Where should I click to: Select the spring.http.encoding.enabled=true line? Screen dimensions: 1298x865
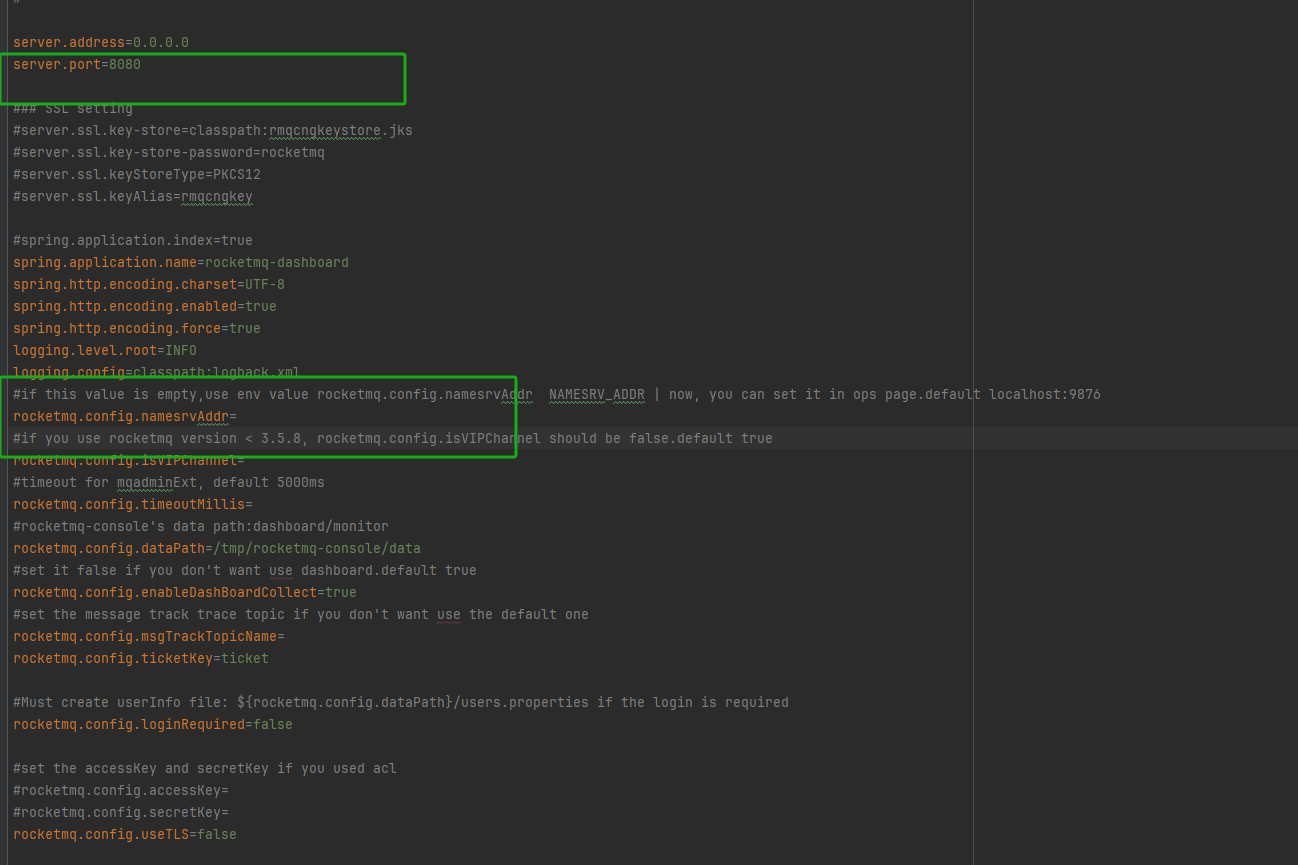pos(145,307)
